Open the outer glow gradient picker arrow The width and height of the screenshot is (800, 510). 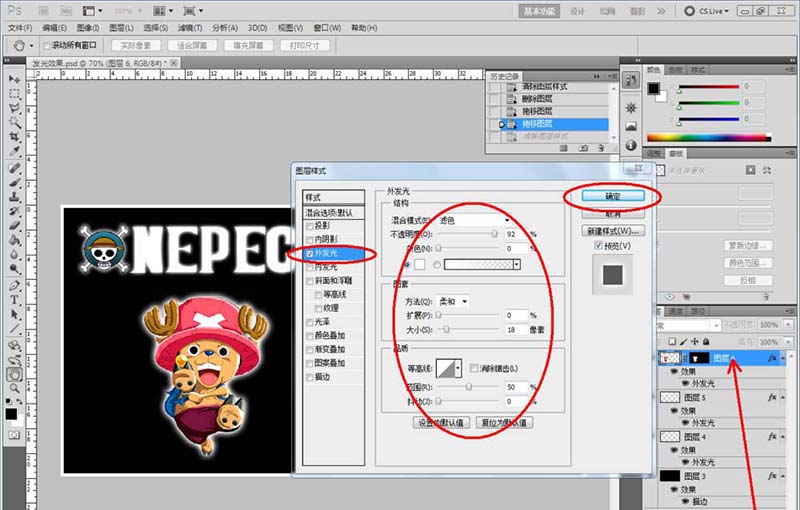(x=517, y=265)
